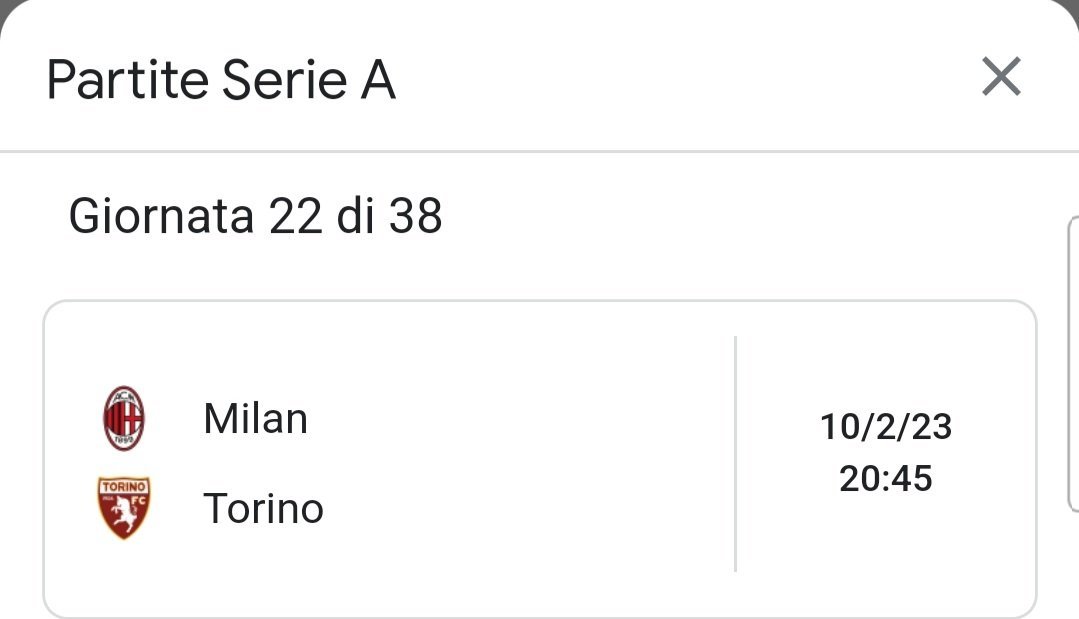The width and height of the screenshot is (1079, 619).
Task: Select the Milan team name
Action: click(x=255, y=418)
